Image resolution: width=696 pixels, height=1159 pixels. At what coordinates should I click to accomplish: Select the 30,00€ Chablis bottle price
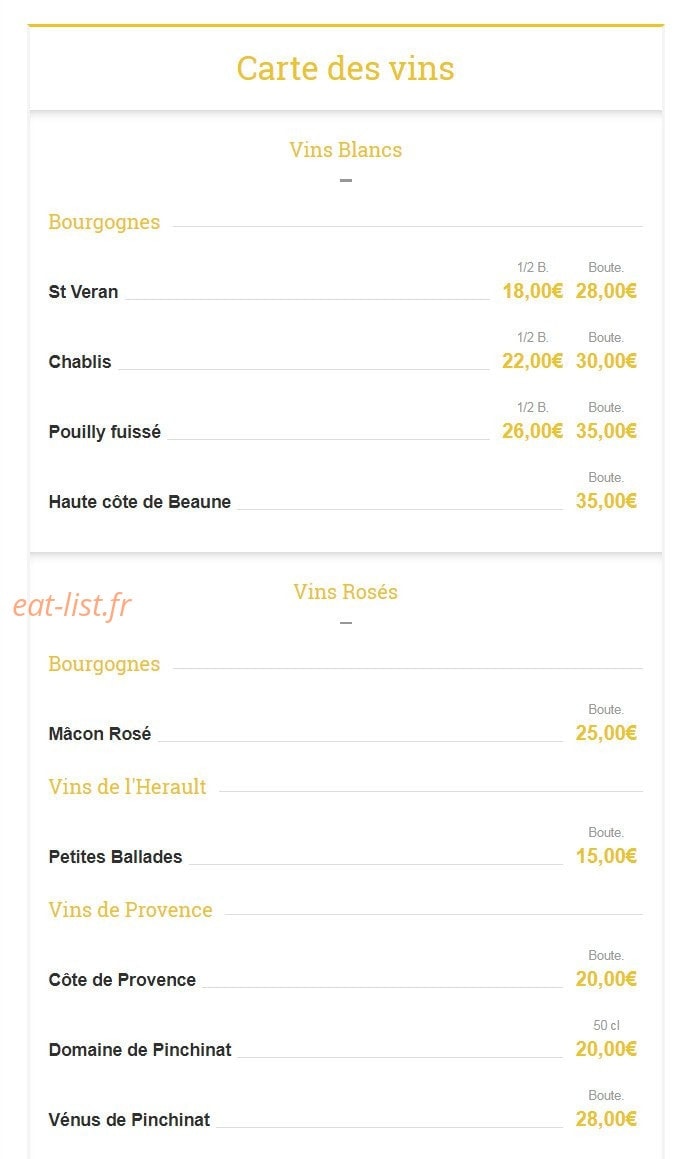[606, 361]
